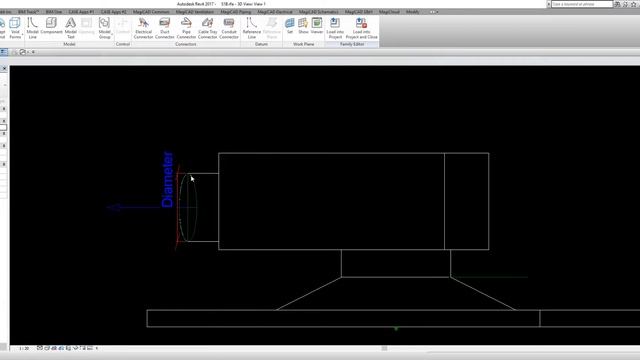Open the BIM Track tab
The width and height of the screenshot is (640, 360).
coord(29,12)
